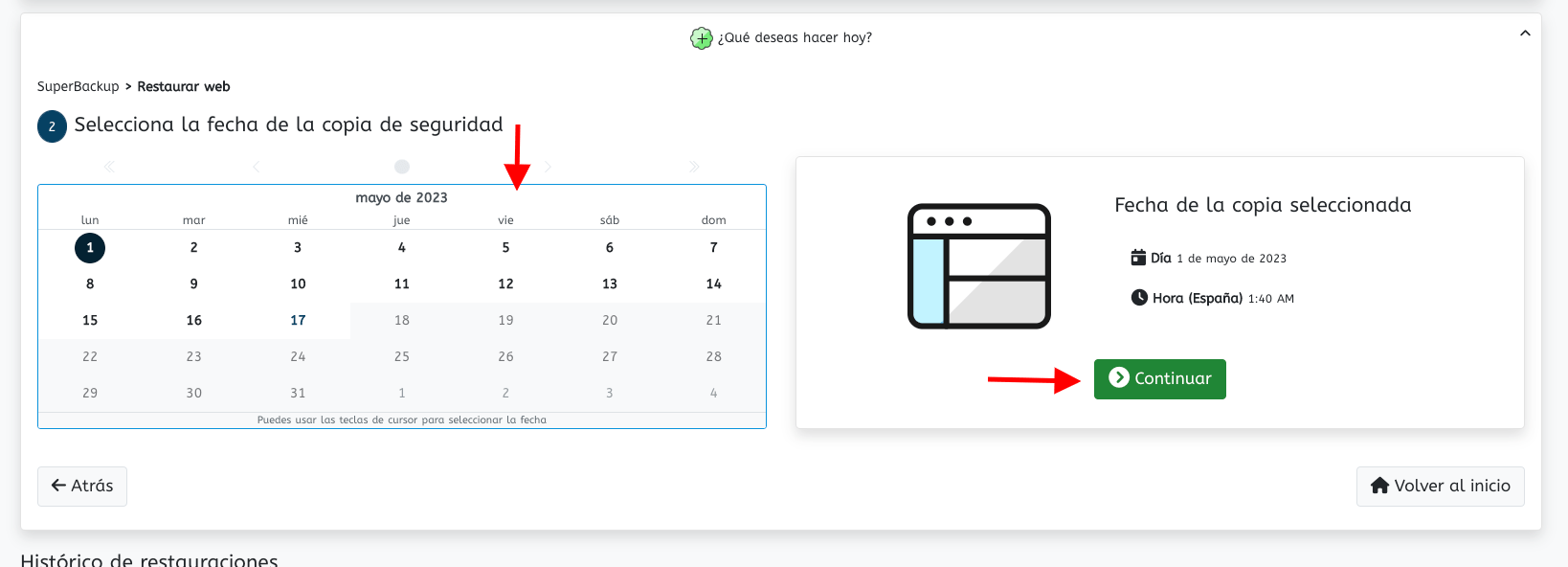
Task: Open the SuperBackup breadcrumb link
Action: tap(78, 86)
